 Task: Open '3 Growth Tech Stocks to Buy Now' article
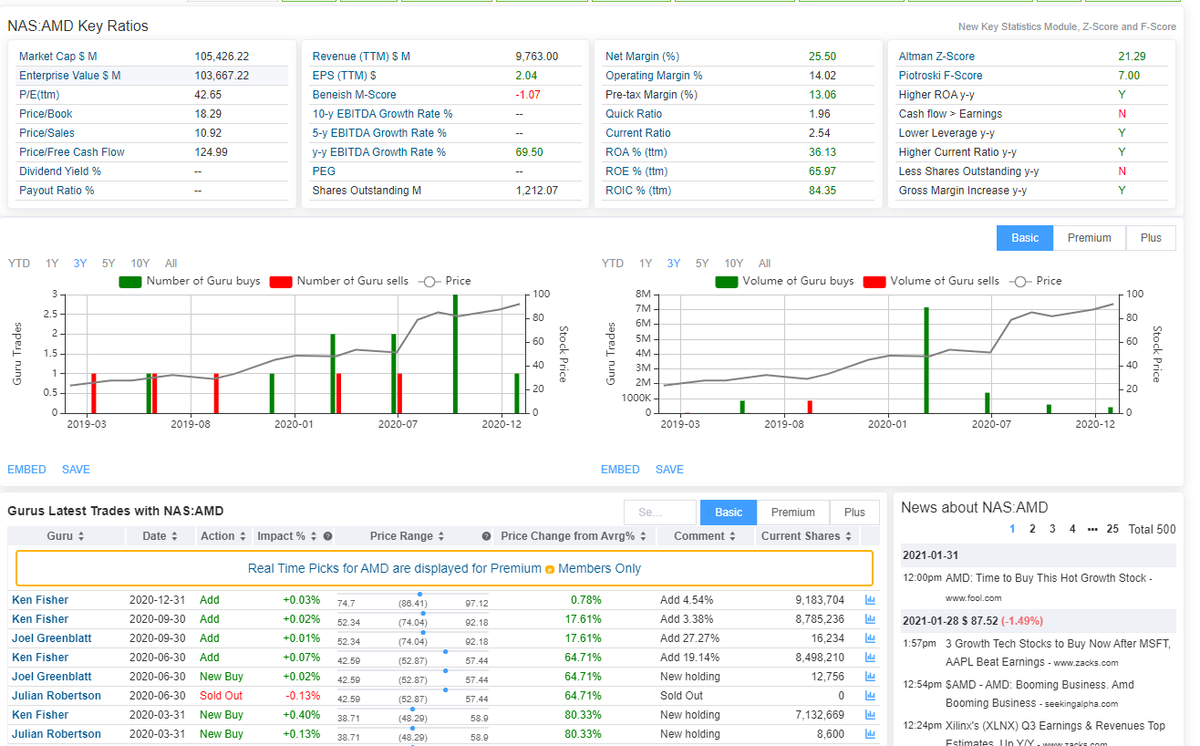point(1058,652)
